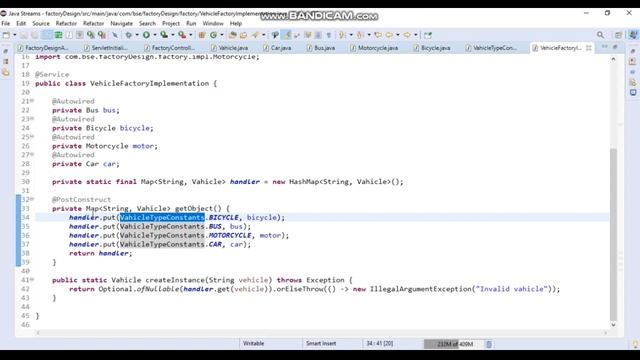The image size is (640, 360).
Task: Click the Debug bug icon
Action: coord(129,35)
